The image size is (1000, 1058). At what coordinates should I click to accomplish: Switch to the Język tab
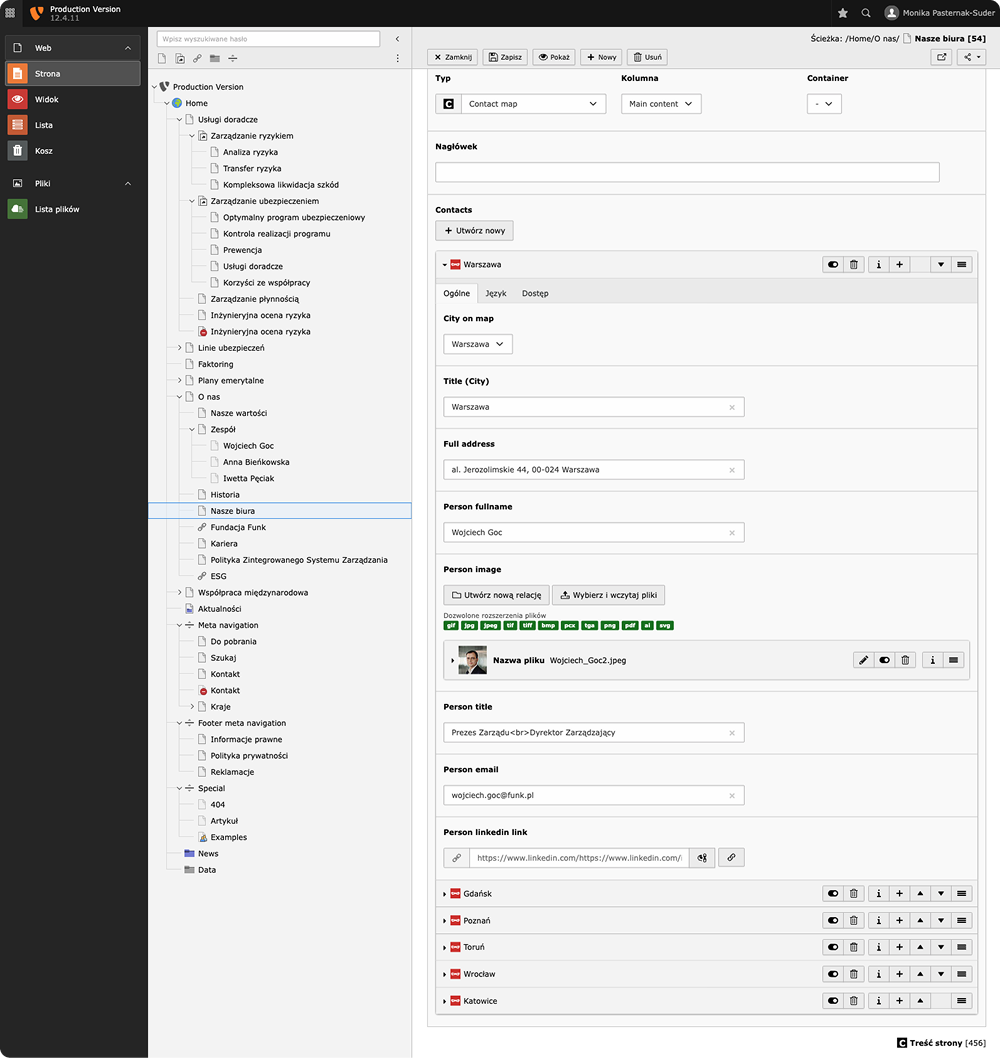coord(495,293)
